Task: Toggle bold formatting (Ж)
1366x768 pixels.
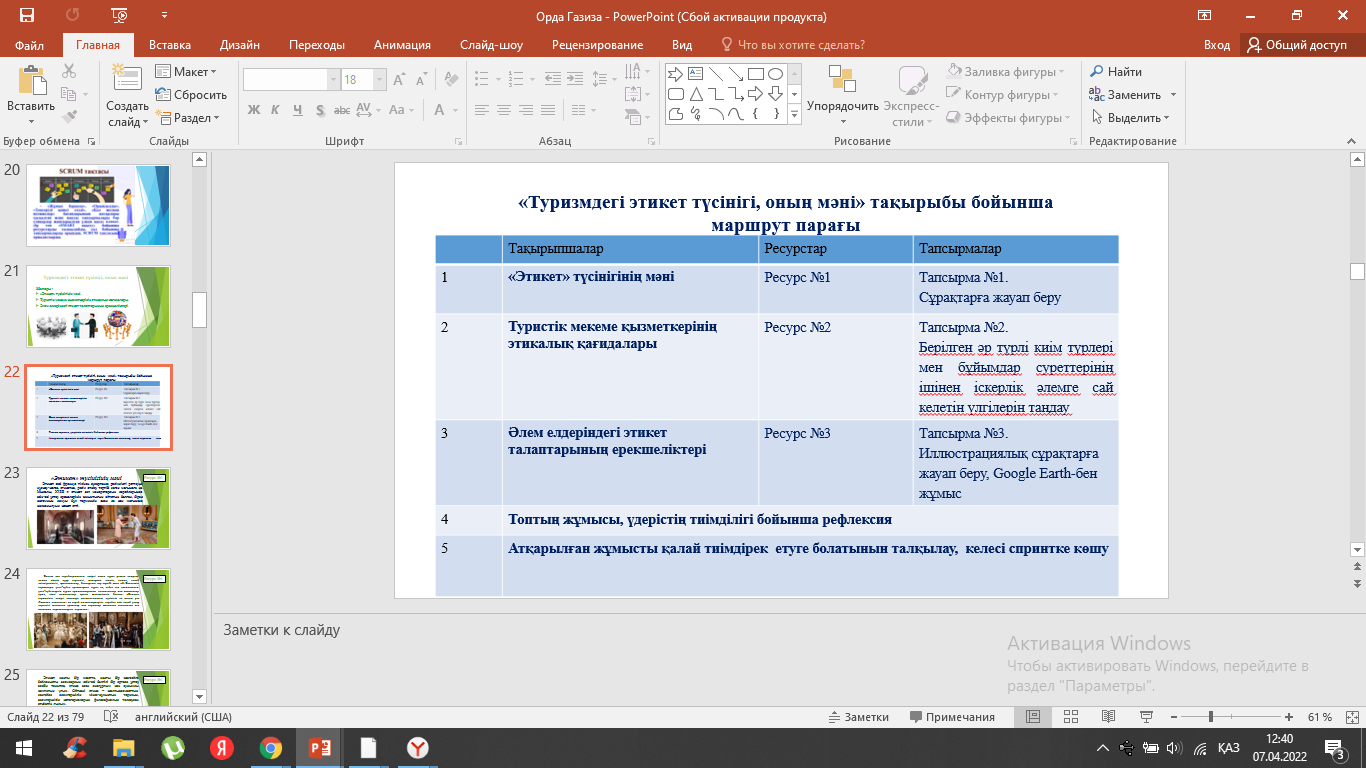Action: 254,110
